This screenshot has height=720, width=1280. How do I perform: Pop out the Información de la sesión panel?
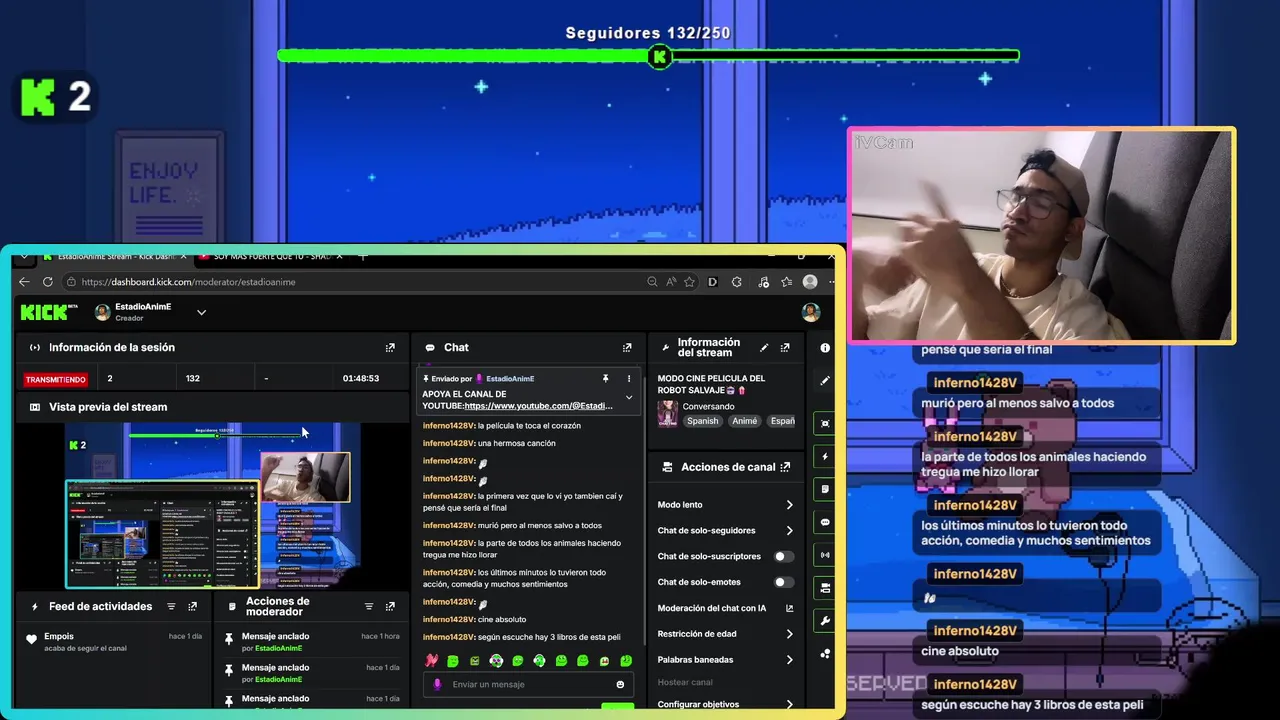click(390, 347)
